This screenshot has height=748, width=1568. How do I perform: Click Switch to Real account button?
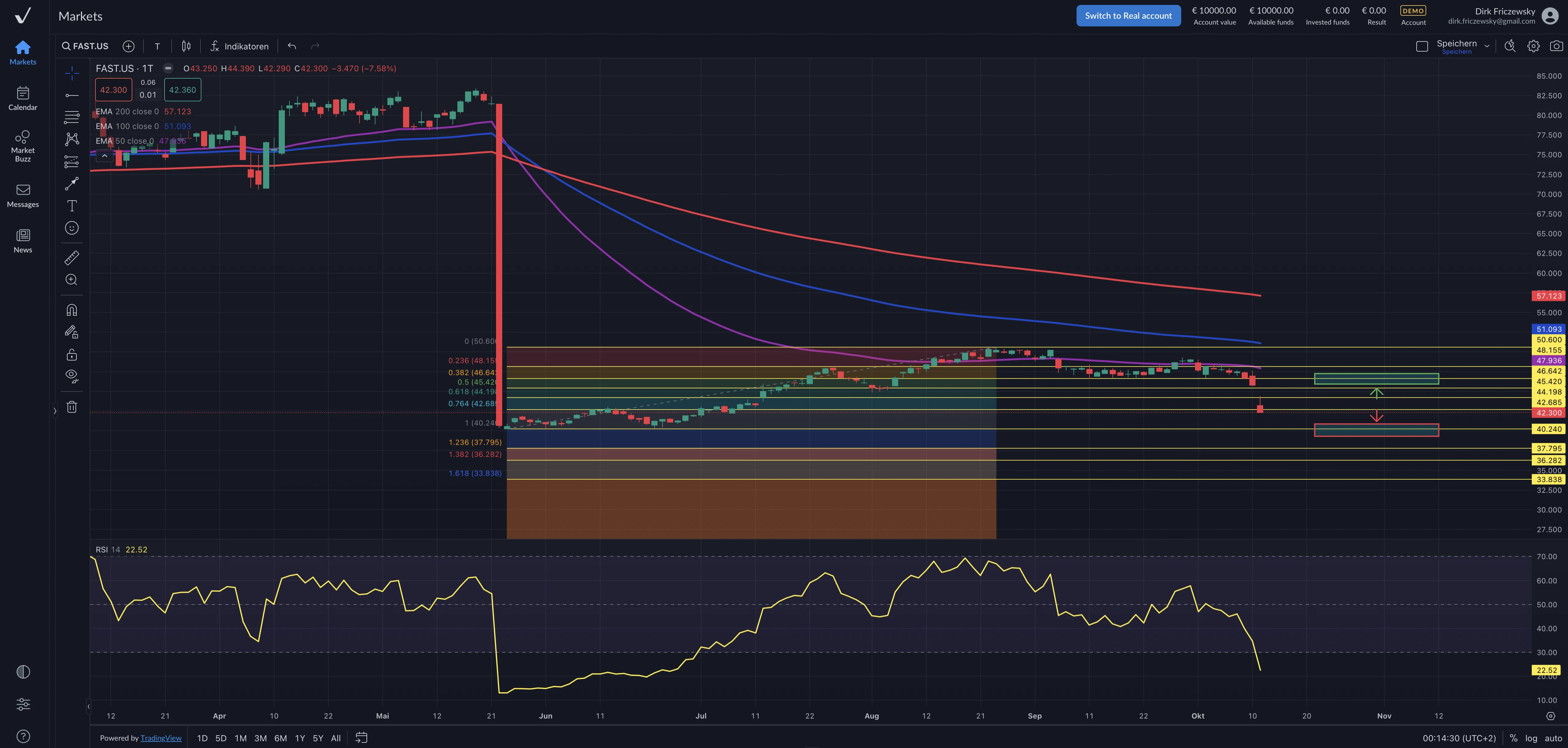click(x=1128, y=16)
